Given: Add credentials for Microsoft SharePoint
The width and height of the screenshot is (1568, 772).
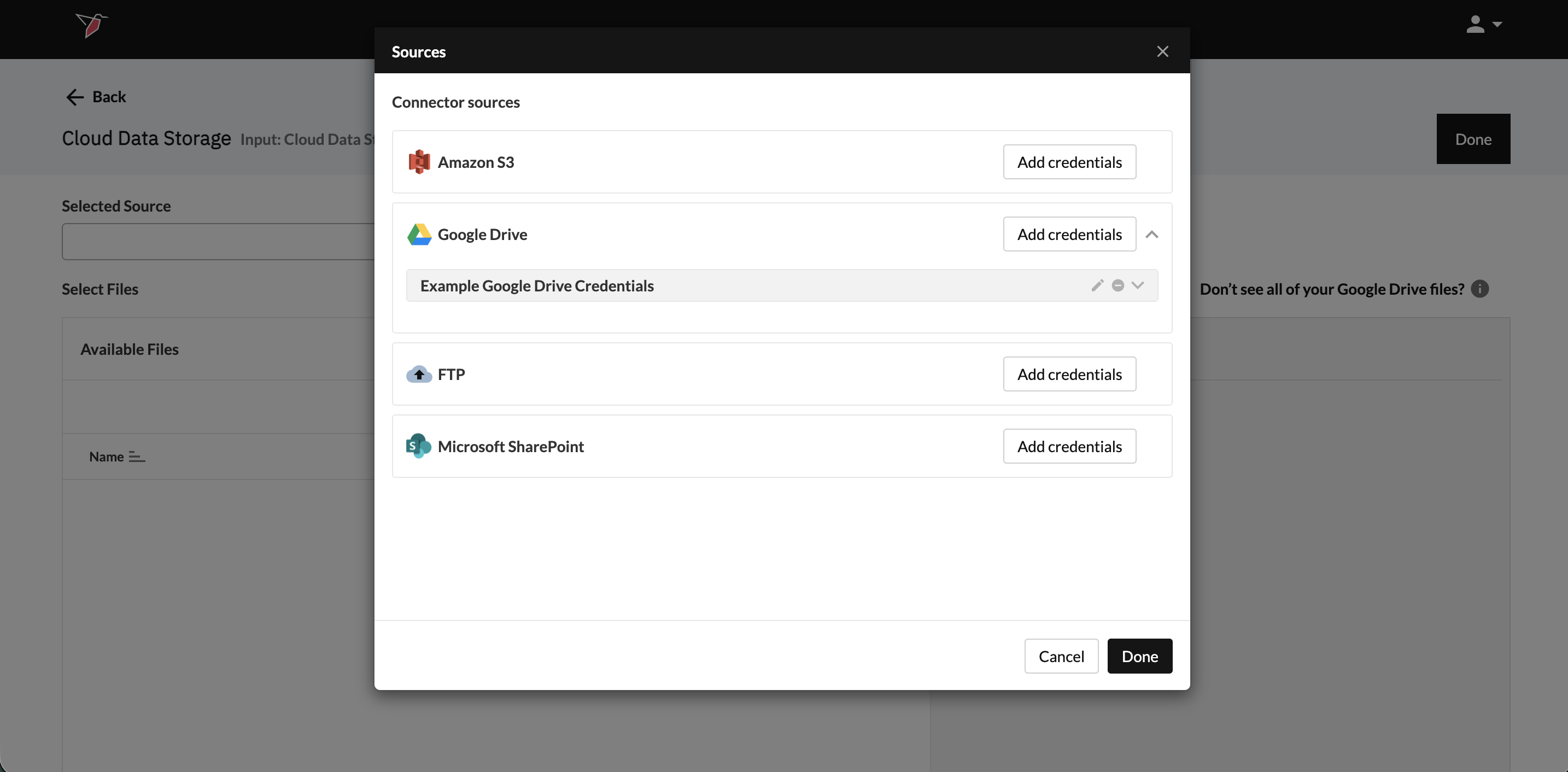Looking at the screenshot, I should point(1069,446).
